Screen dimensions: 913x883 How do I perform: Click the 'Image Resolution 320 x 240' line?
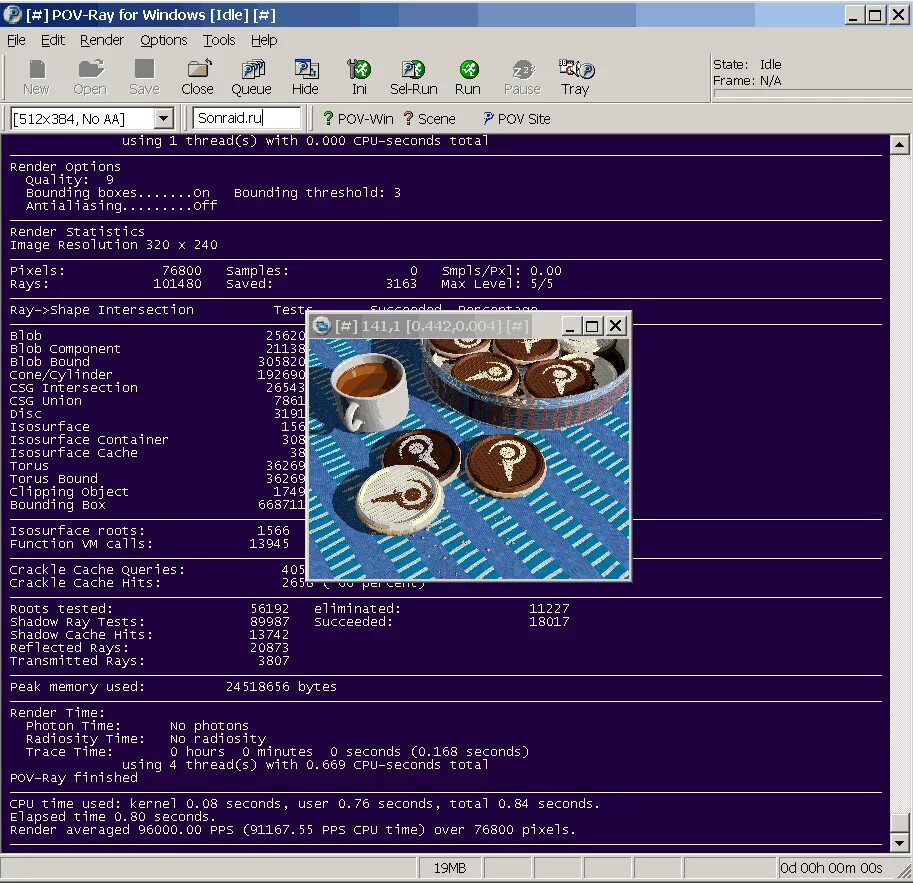114,245
